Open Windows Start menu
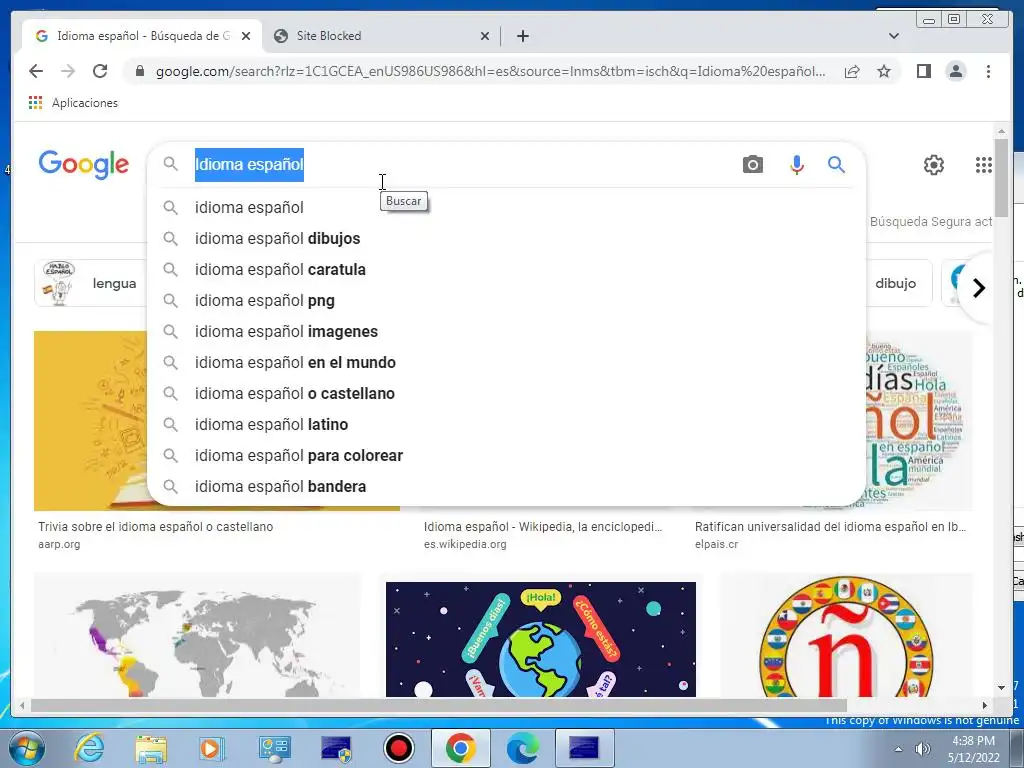Image resolution: width=1024 pixels, height=768 pixels. [26, 748]
